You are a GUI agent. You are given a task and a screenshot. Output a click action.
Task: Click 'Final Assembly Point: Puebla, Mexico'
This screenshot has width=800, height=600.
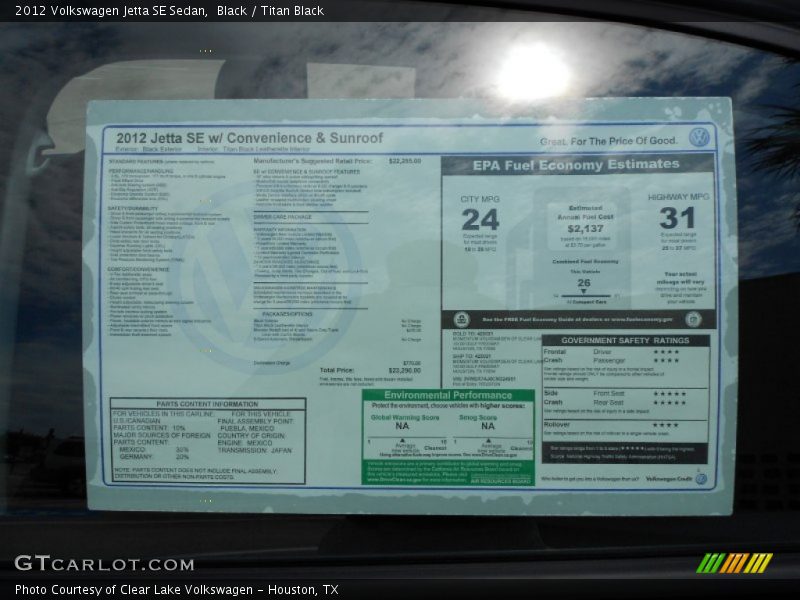[256, 424]
